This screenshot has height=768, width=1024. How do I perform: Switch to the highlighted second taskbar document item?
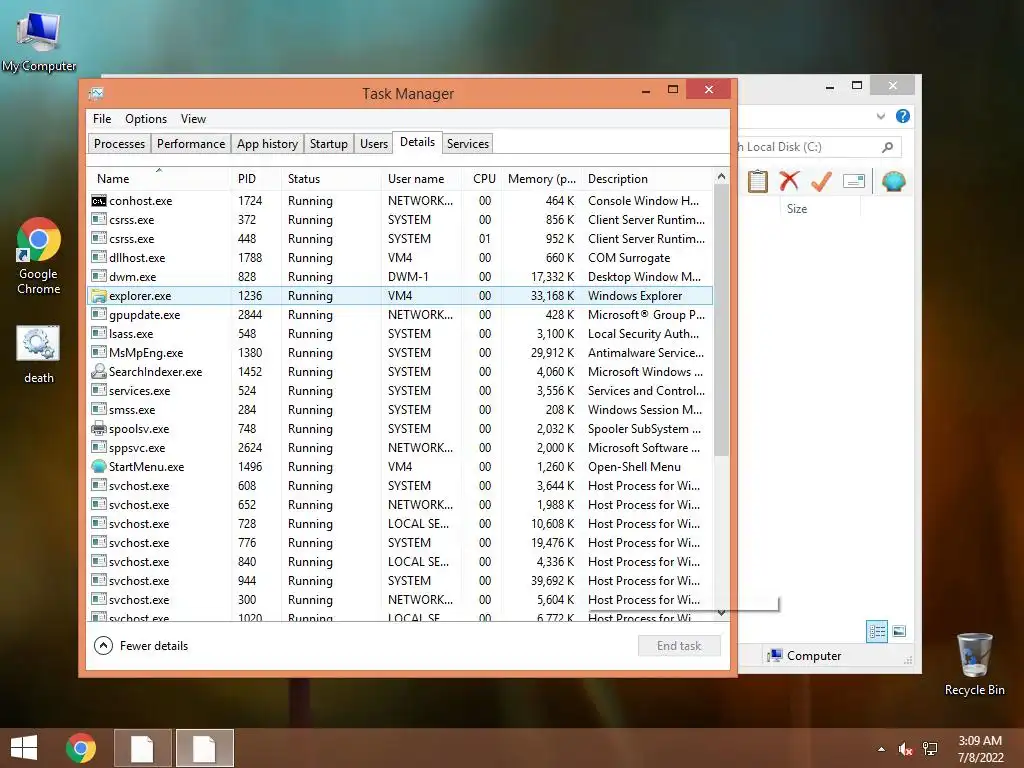click(204, 748)
